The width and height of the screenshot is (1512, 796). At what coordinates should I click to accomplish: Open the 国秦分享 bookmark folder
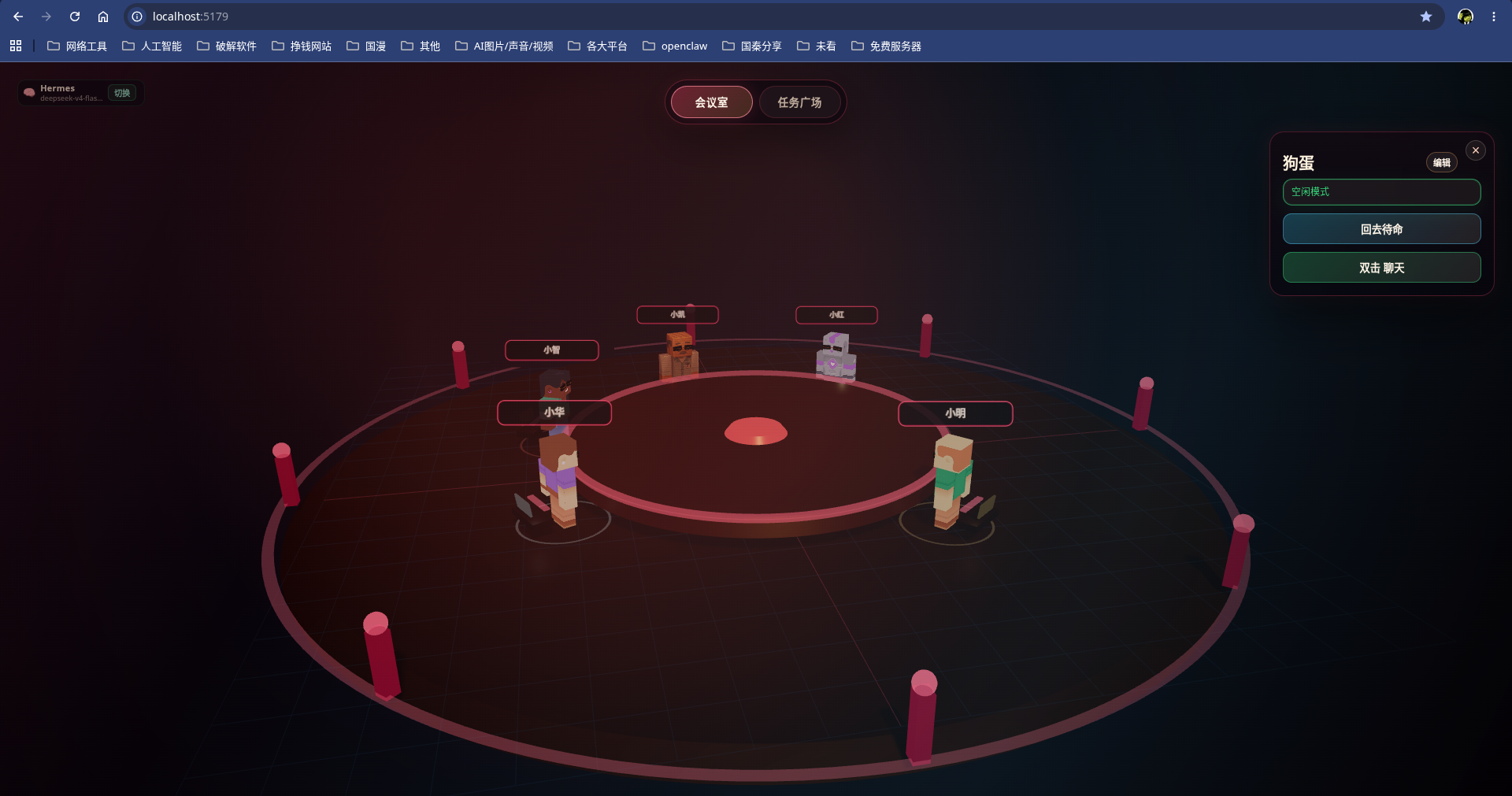click(752, 46)
